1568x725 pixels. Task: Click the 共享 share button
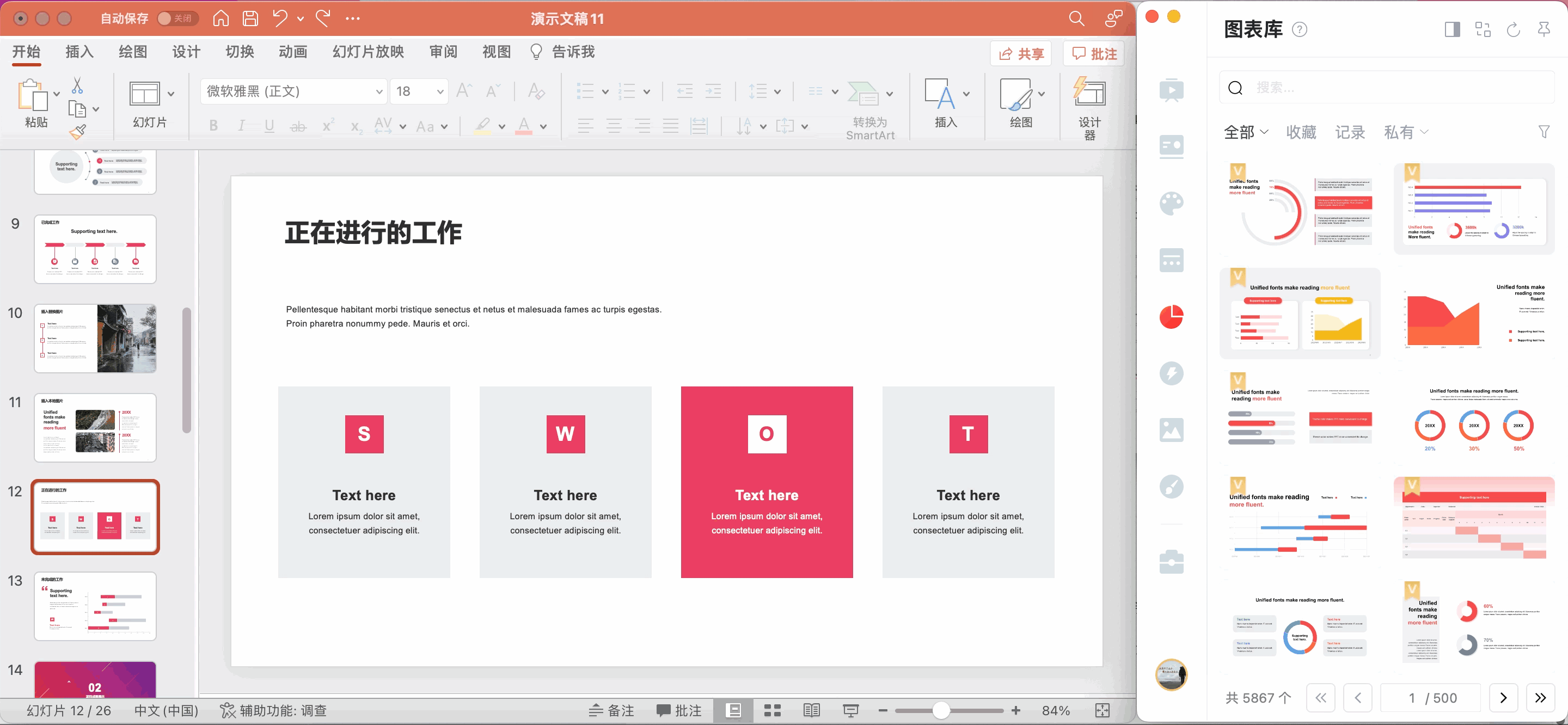[x=1021, y=53]
